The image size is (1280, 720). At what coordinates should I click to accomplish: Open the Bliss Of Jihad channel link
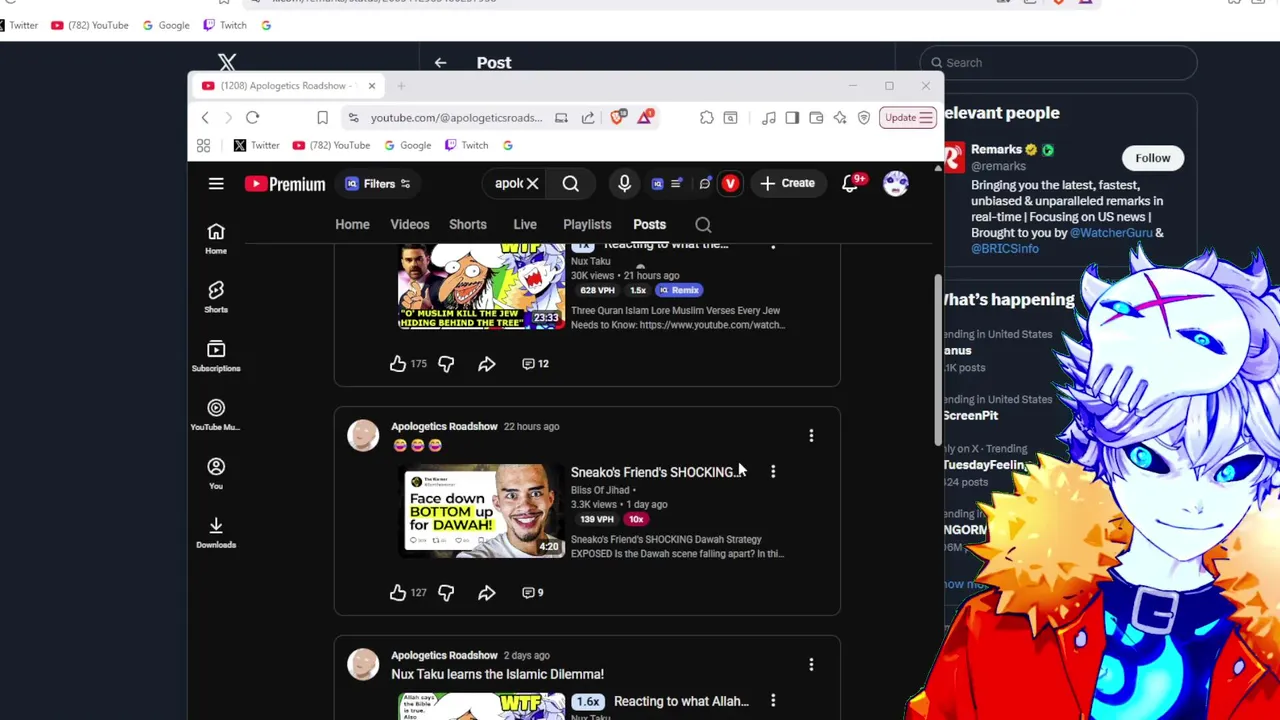pos(600,490)
